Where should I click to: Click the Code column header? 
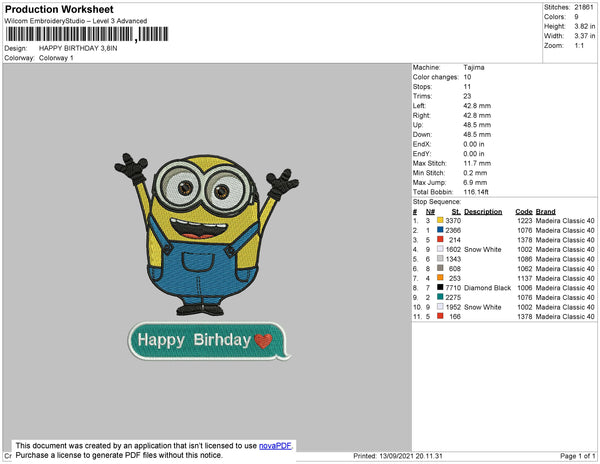[523, 212]
